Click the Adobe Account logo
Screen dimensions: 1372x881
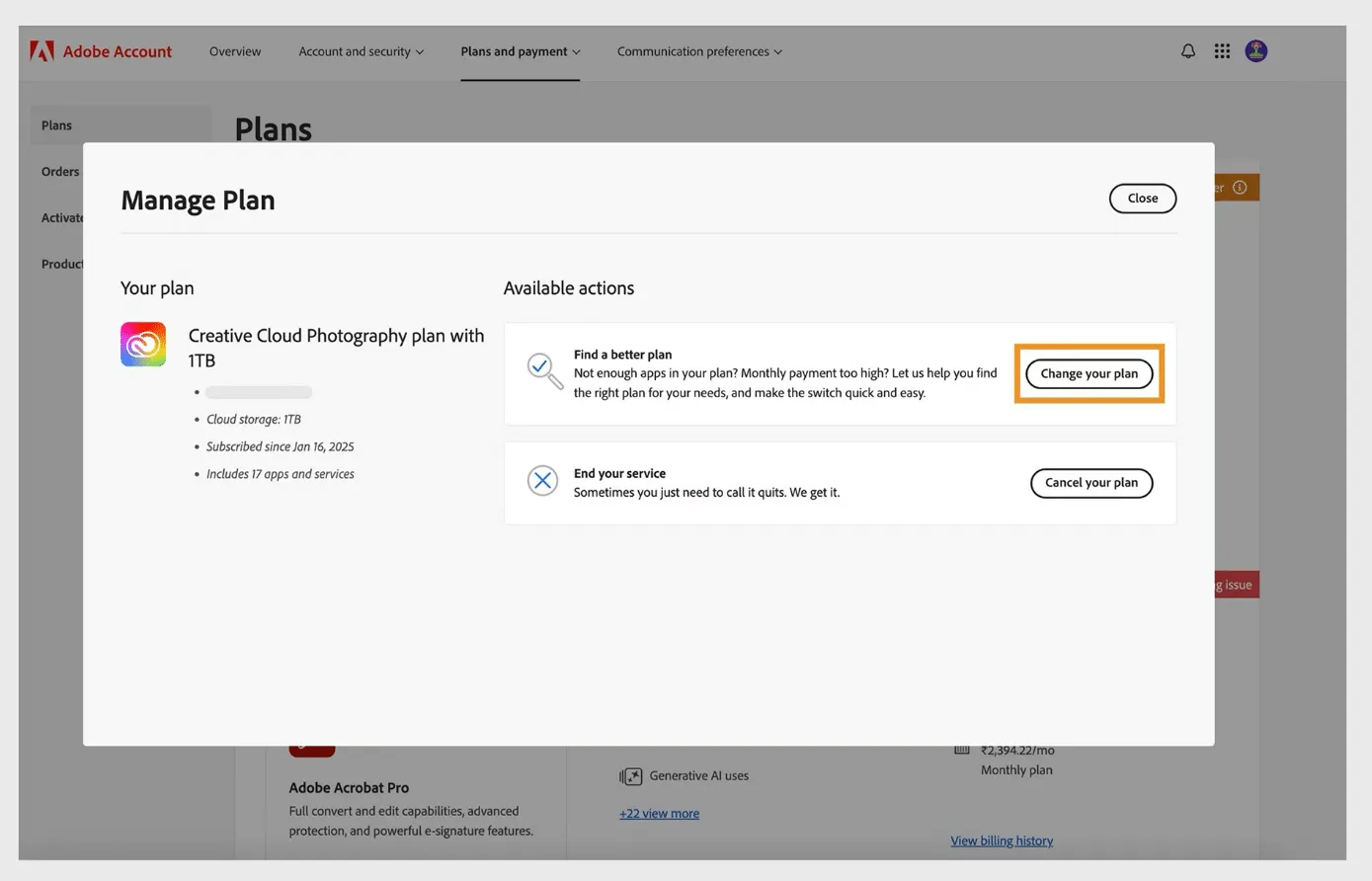[x=99, y=50]
